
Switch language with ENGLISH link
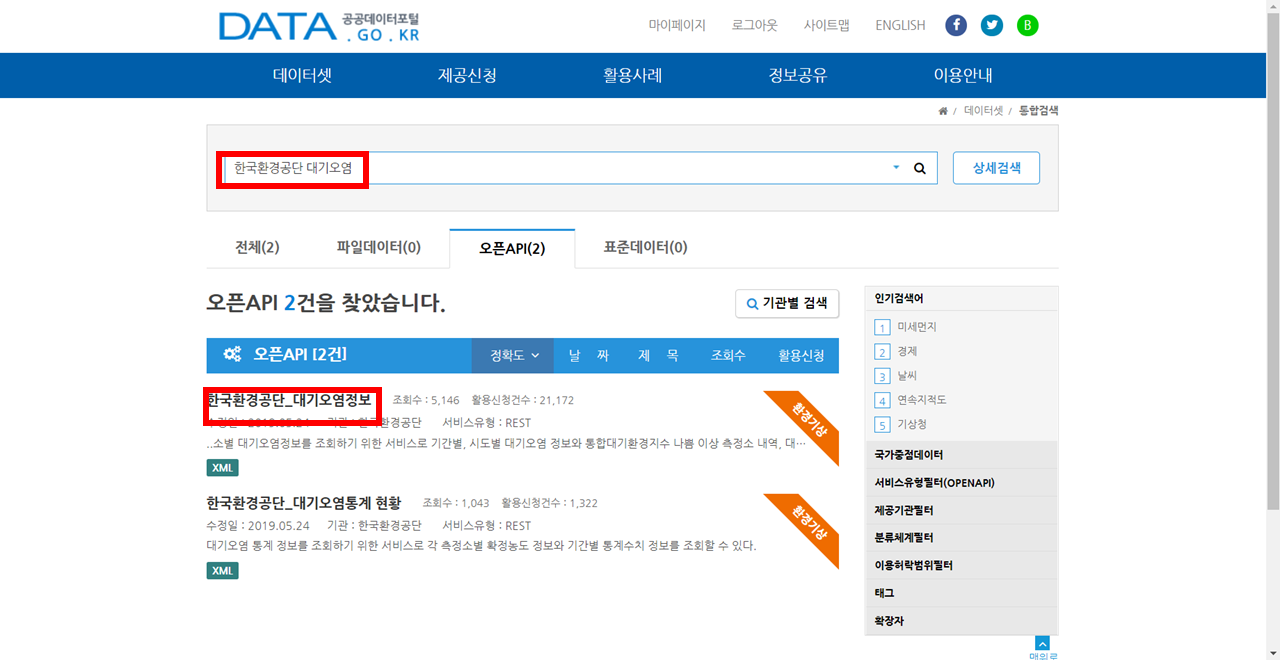tap(900, 25)
